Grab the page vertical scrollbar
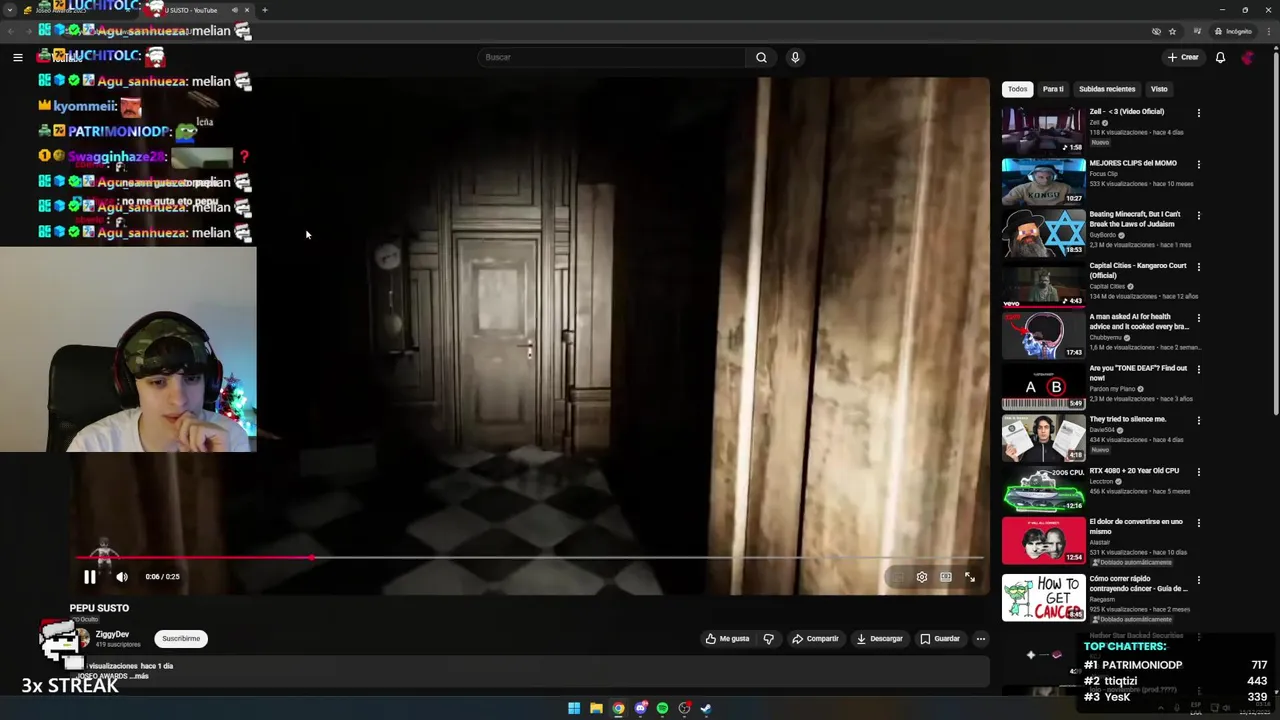 1276,232
